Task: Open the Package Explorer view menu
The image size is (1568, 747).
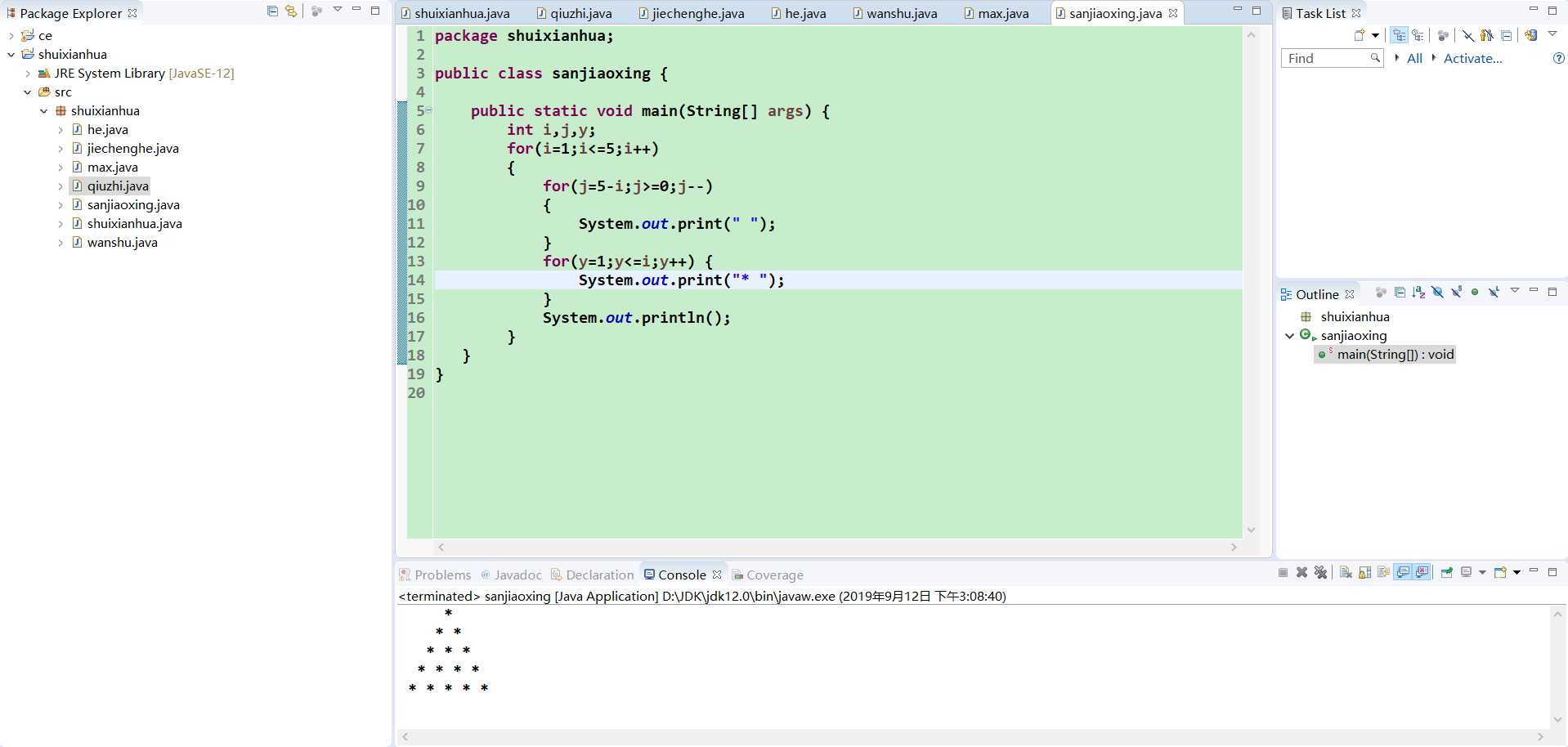Action: [x=338, y=10]
